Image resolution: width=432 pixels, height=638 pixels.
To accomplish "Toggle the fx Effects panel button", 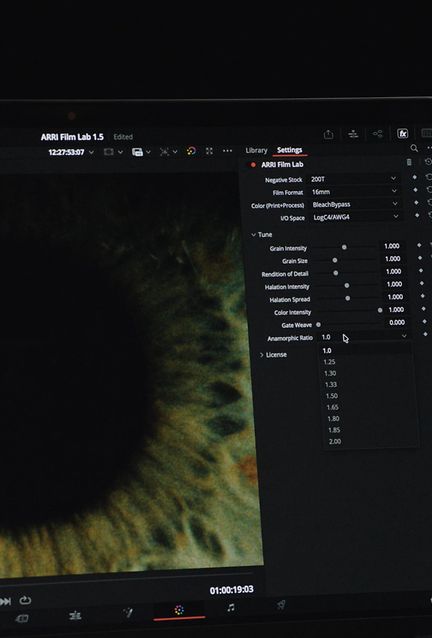I will coord(402,133).
